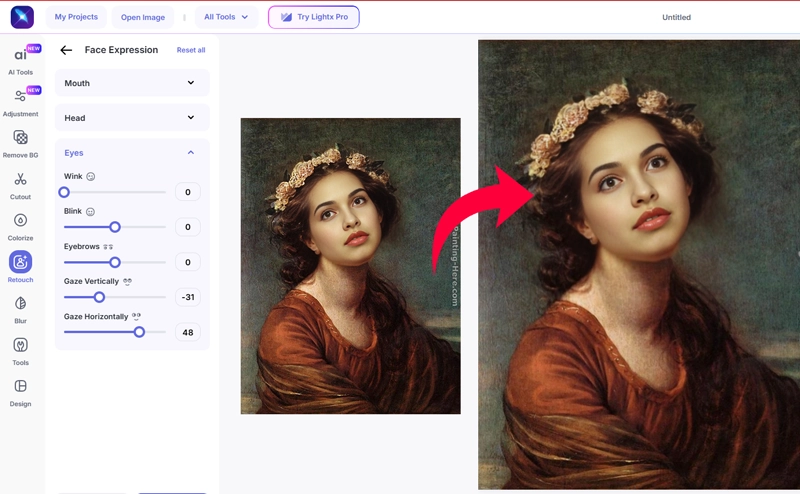Click the Gaze Vertically value -31 field
This screenshot has width=800, height=494.
(188, 297)
